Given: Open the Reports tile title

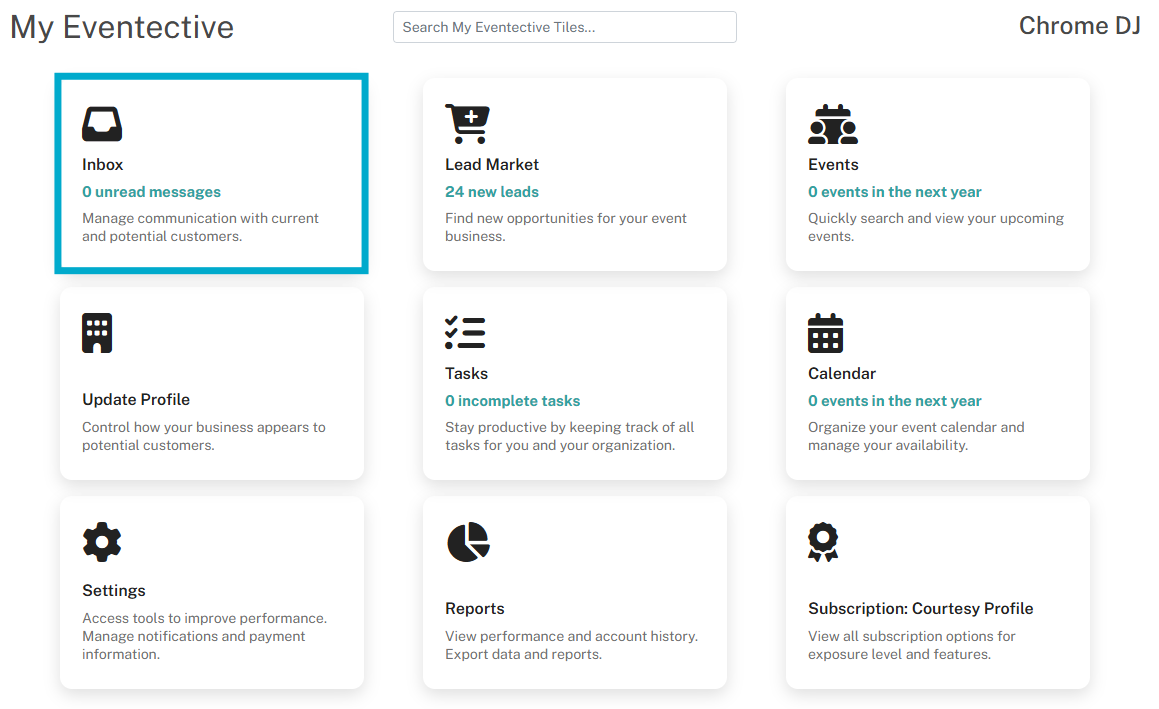Looking at the screenshot, I should (x=475, y=609).
